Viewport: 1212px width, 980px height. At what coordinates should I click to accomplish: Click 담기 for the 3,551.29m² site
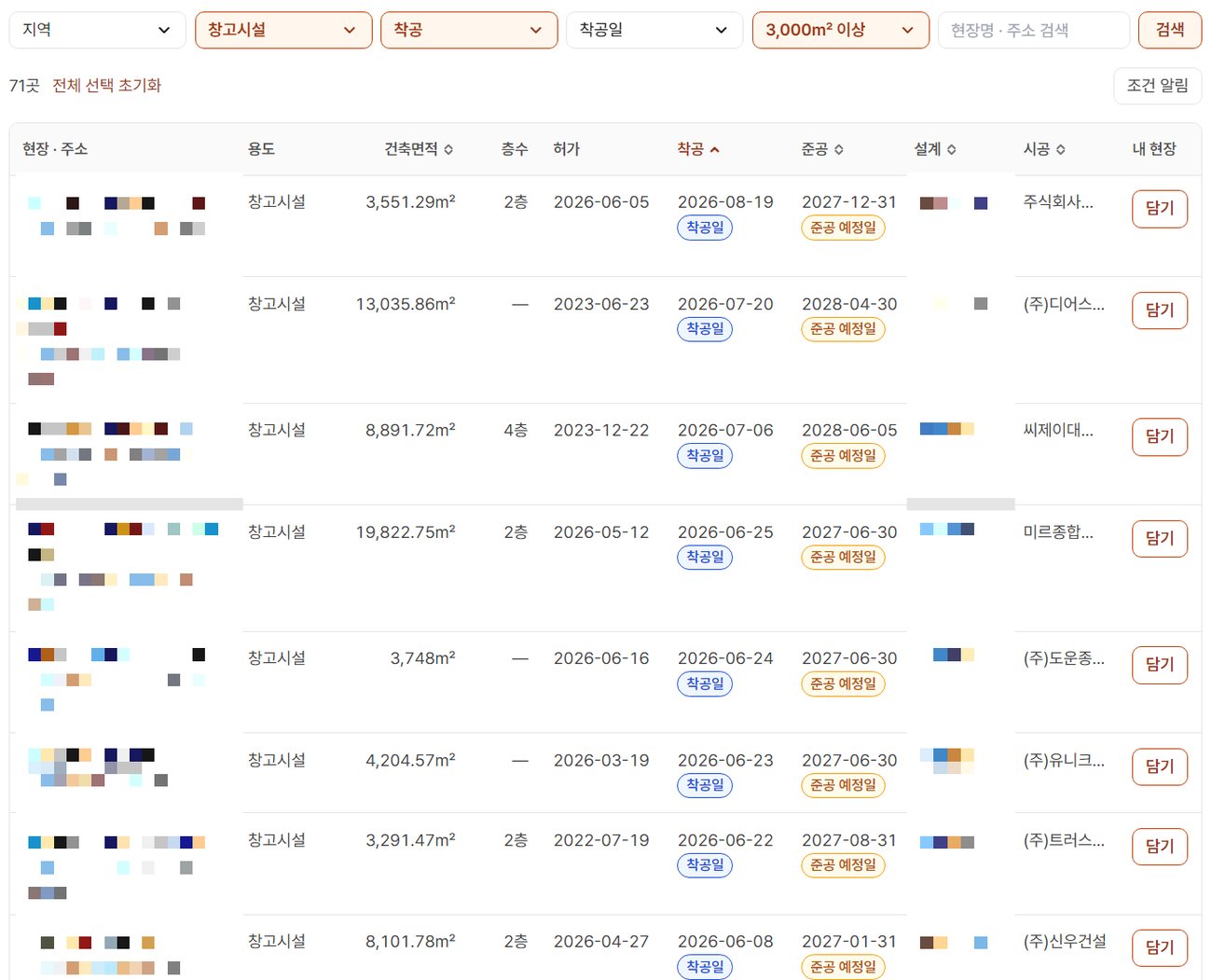point(1160,209)
